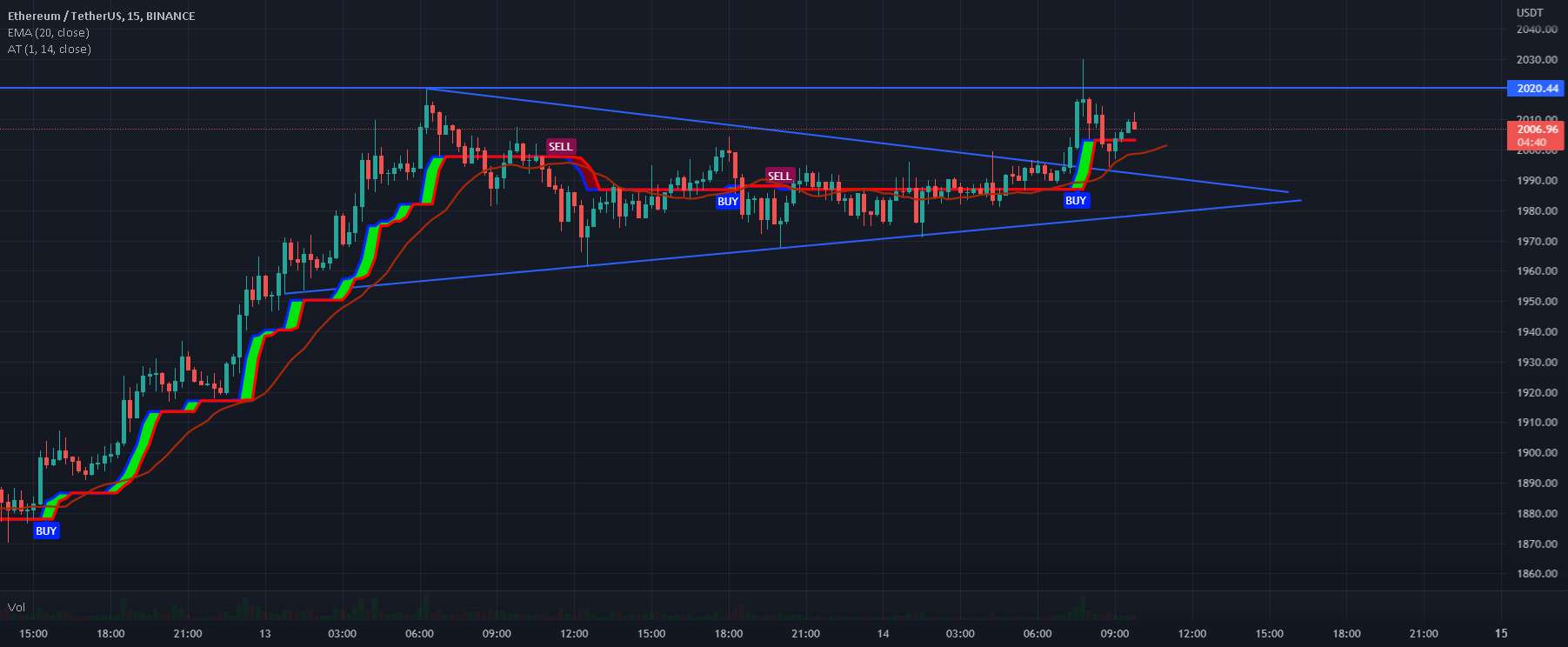Click the 1950.00 price axis label
This screenshot has width=1568, height=647.
click(x=1537, y=302)
